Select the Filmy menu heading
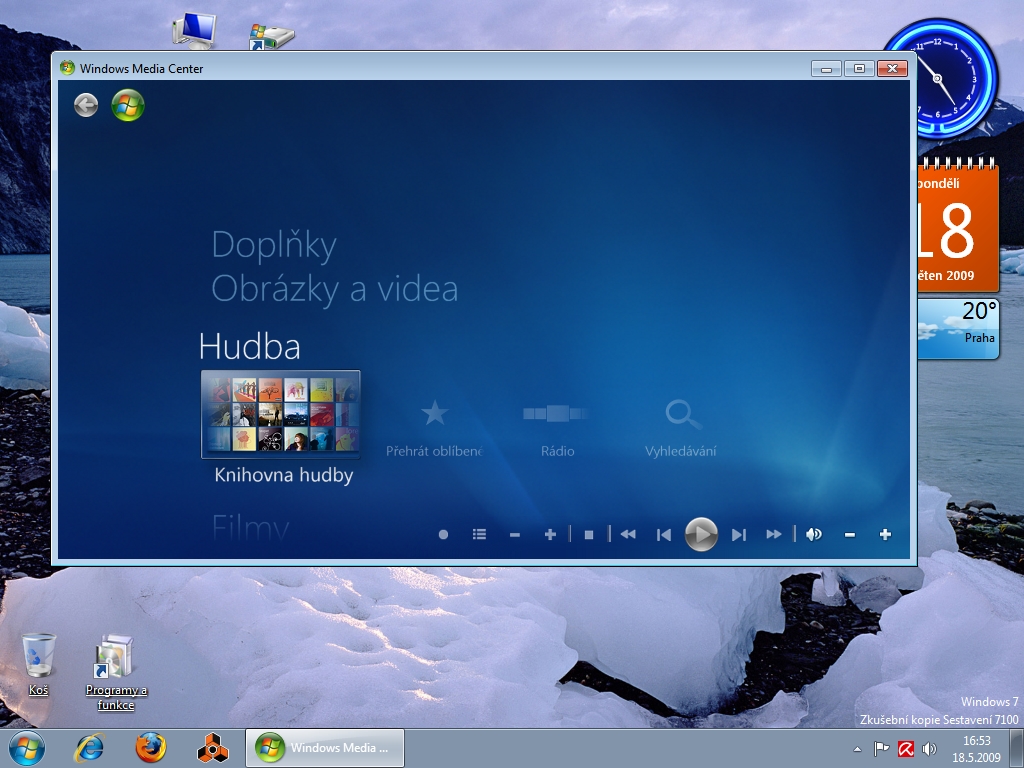The height and width of the screenshot is (768, 1024). click(251, 527)
